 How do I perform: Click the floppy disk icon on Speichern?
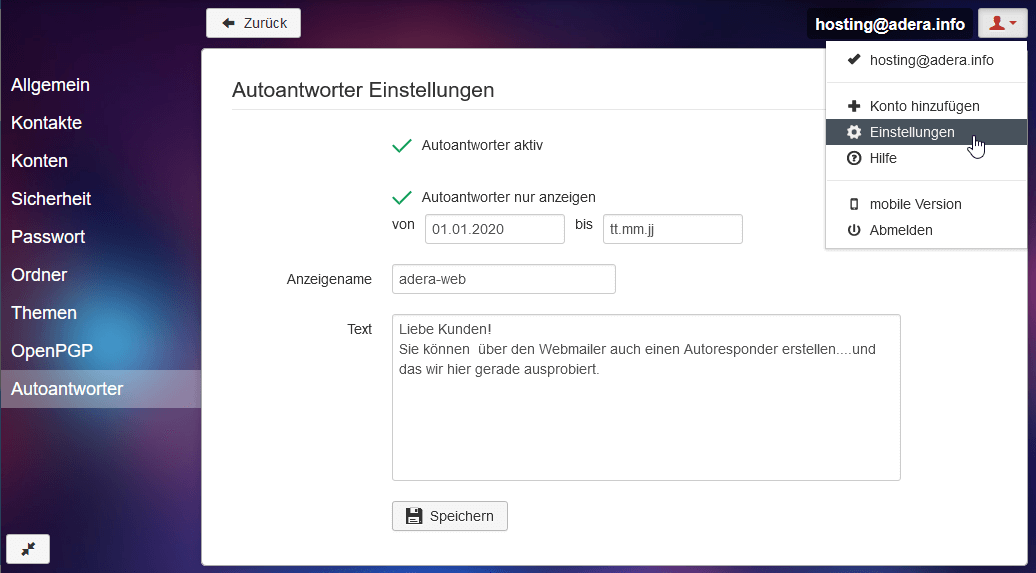[414, 516]
